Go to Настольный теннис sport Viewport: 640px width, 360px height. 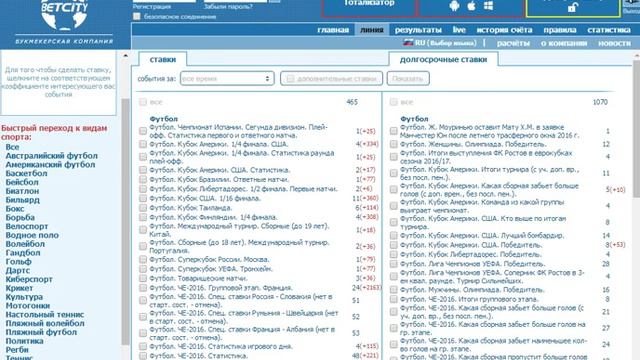(x=45, y=314)
